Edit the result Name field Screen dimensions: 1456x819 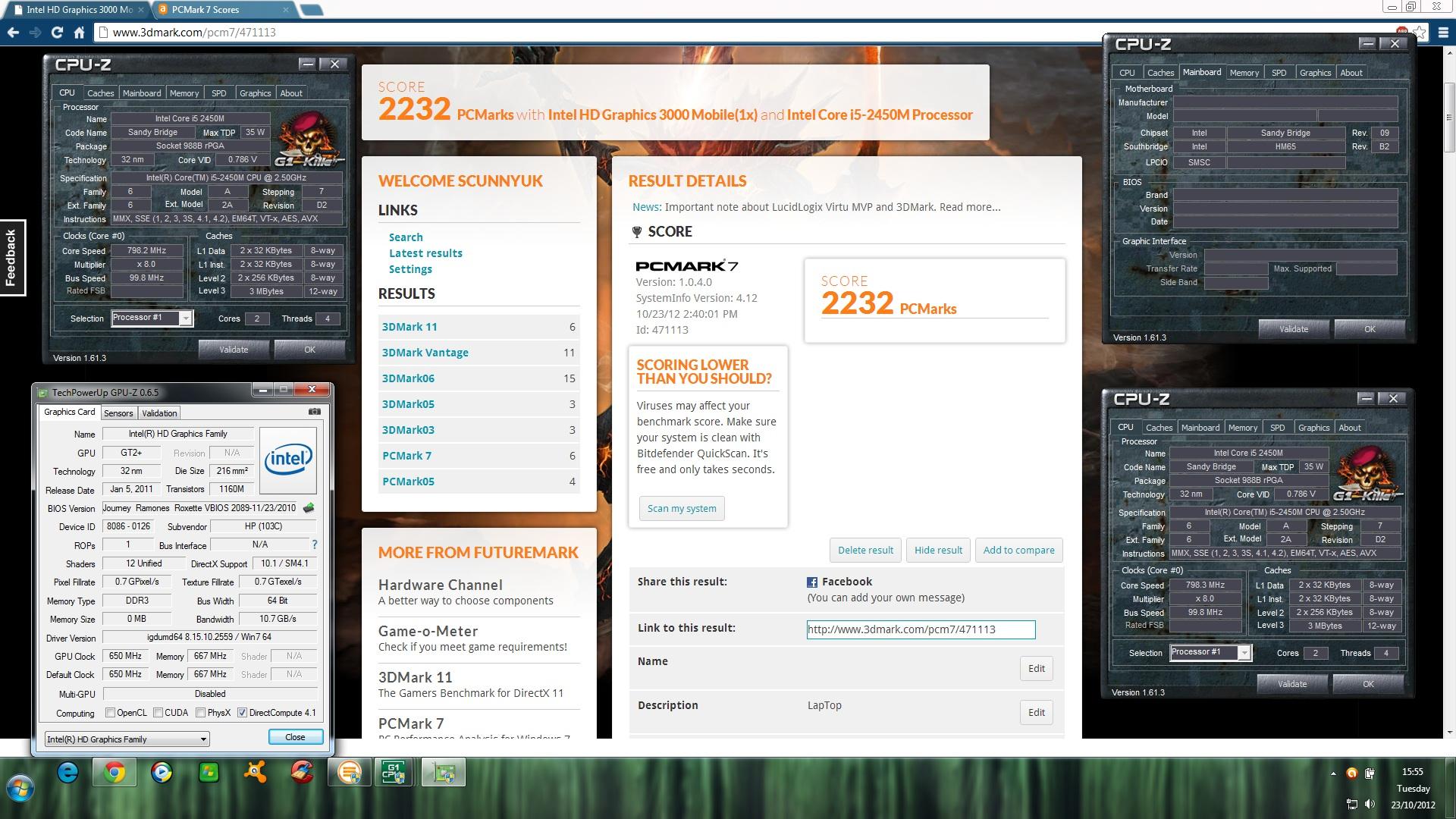[1036, 668]
